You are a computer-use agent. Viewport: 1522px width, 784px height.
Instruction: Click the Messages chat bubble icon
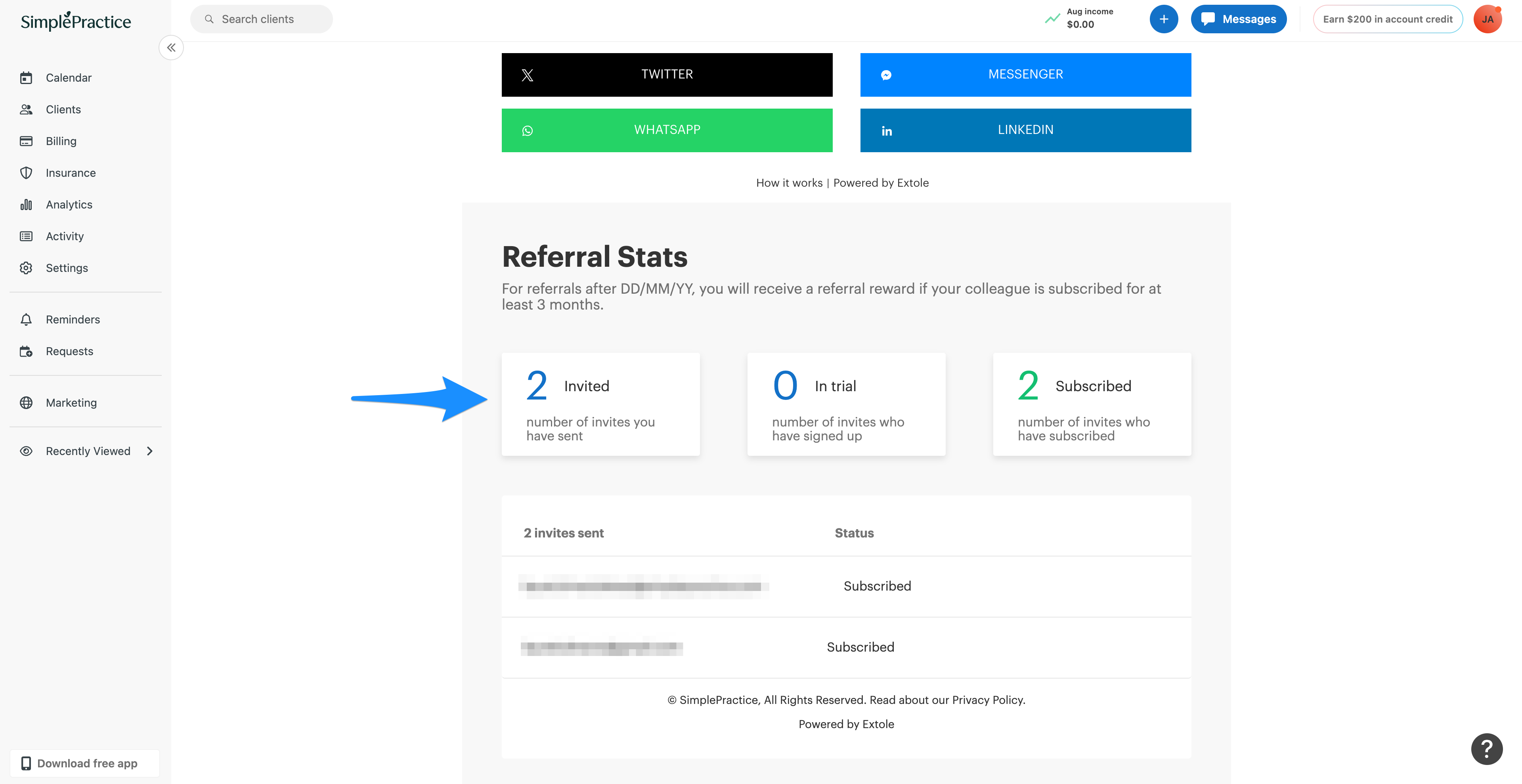[1208, 19]
